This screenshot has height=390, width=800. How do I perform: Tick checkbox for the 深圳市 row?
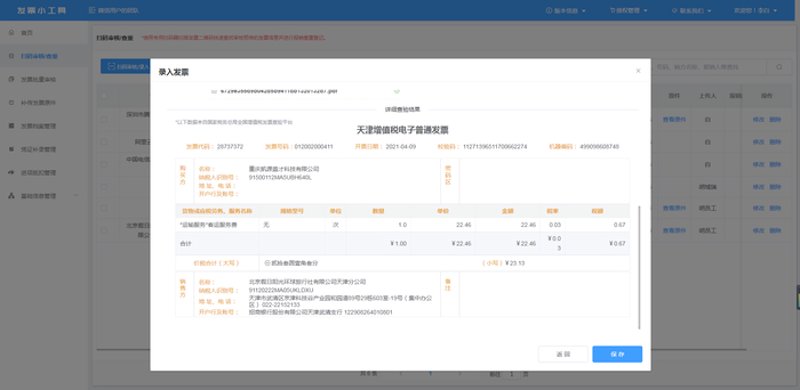104,119
